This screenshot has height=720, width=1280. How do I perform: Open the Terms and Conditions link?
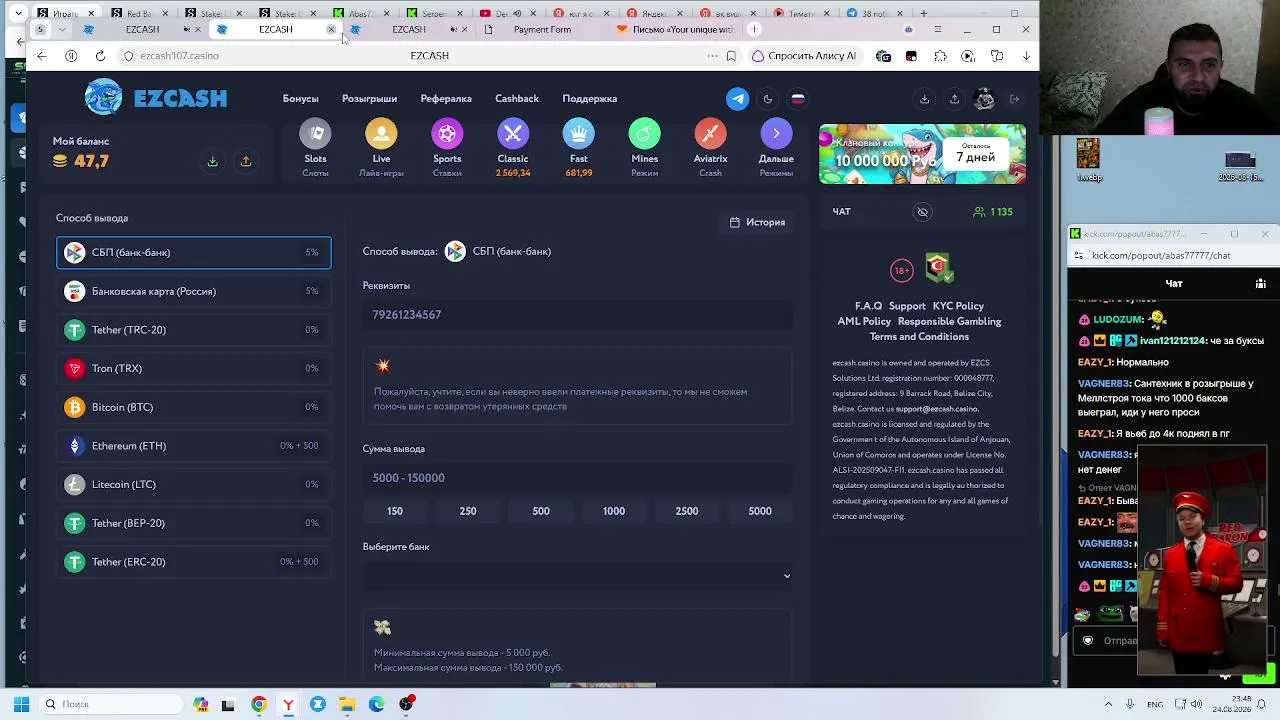click(x=919, y=336)
